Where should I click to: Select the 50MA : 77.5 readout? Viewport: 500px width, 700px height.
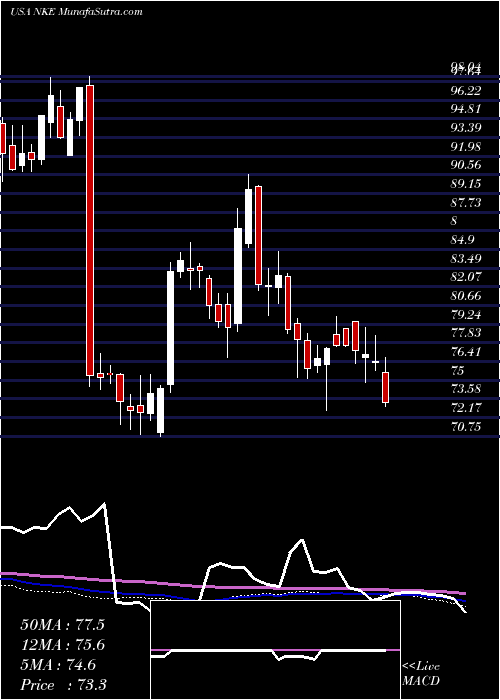[62, 625]
